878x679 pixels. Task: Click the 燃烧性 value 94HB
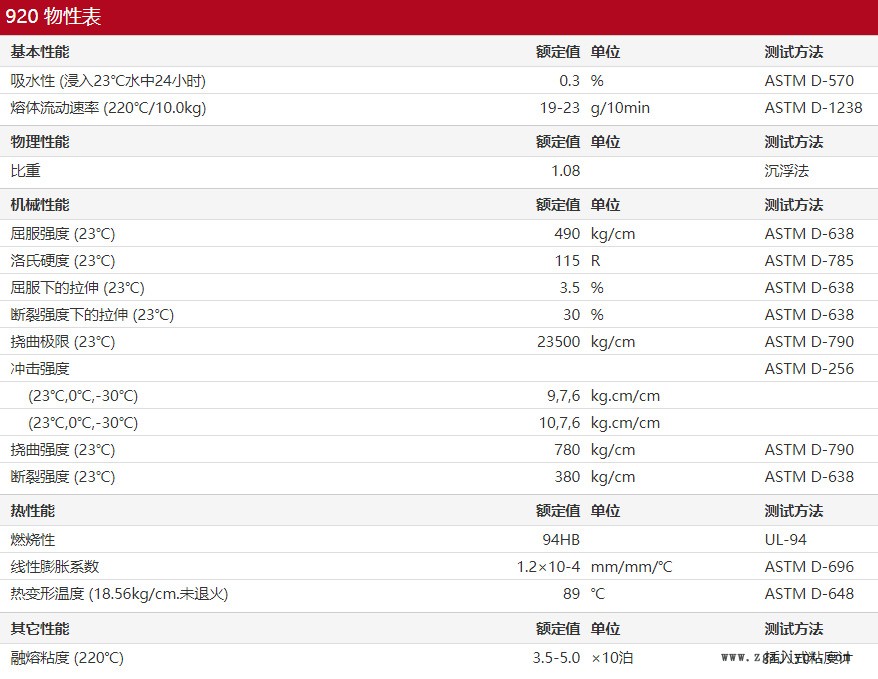click(561, 540)
